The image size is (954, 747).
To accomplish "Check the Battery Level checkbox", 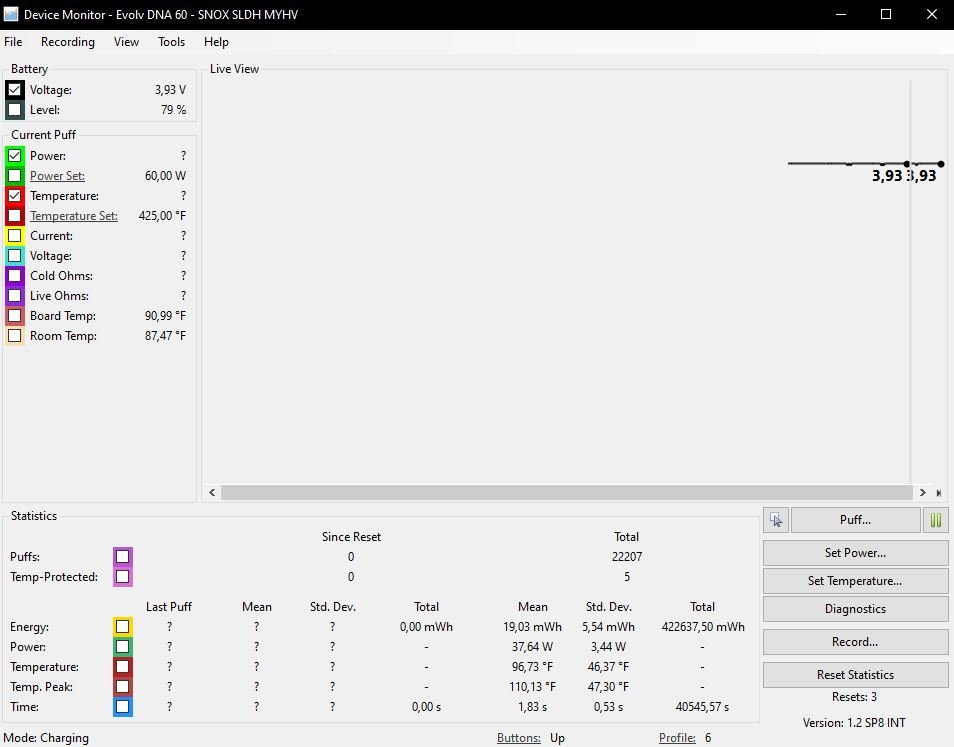I will point(15,110).
